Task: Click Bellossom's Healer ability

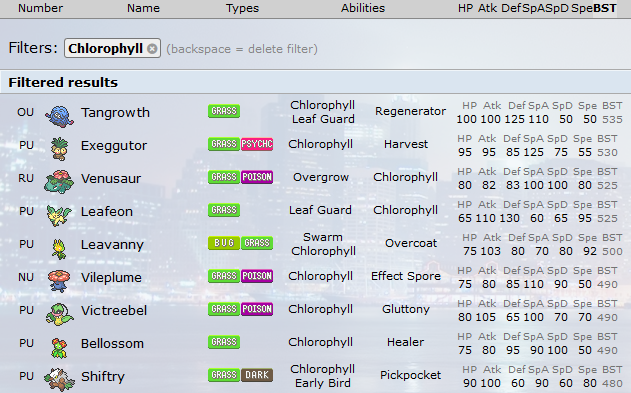Action: click(x=405, y=342)
